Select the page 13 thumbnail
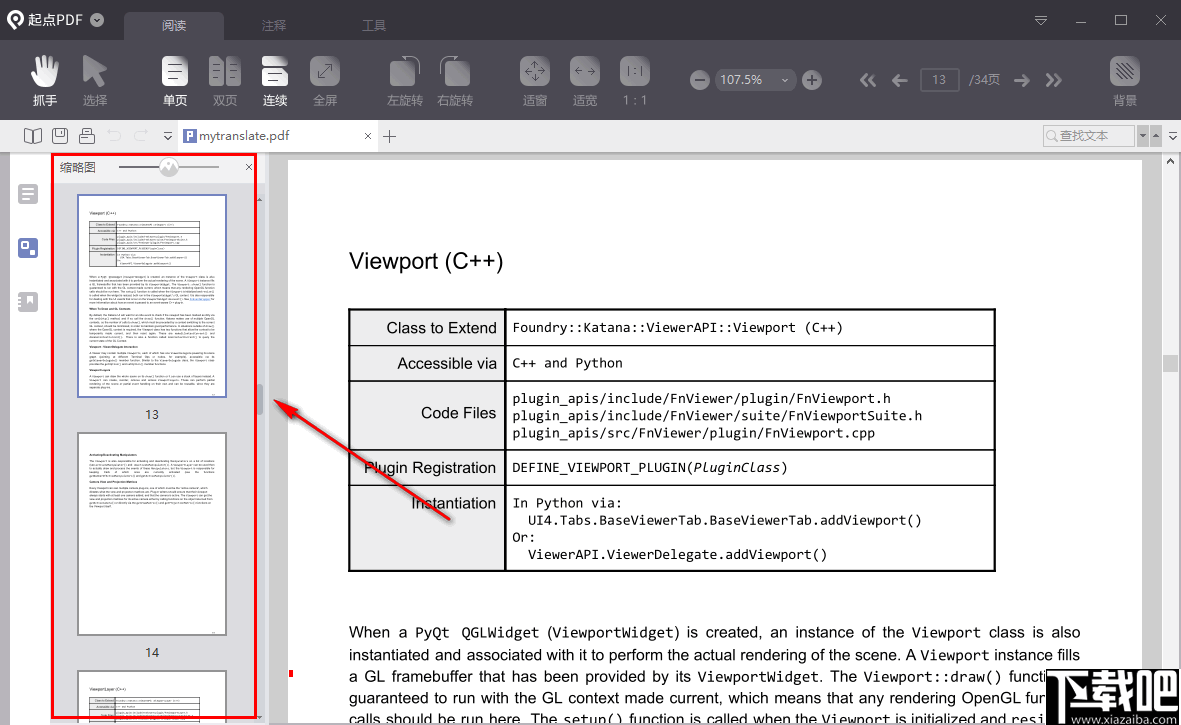 (152, 296)
